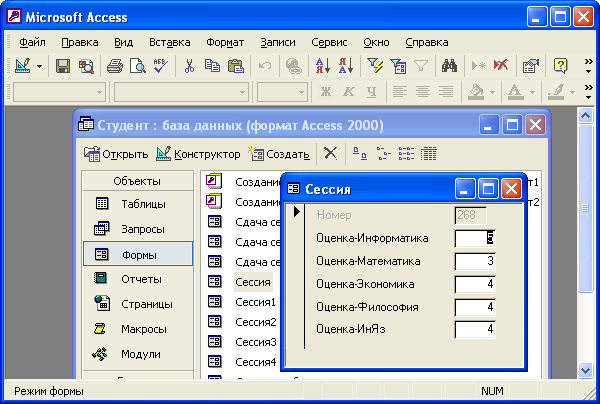Switch to small icons view
The width and height of the screenshot is (600, 404).
click(x=383, y=153)
